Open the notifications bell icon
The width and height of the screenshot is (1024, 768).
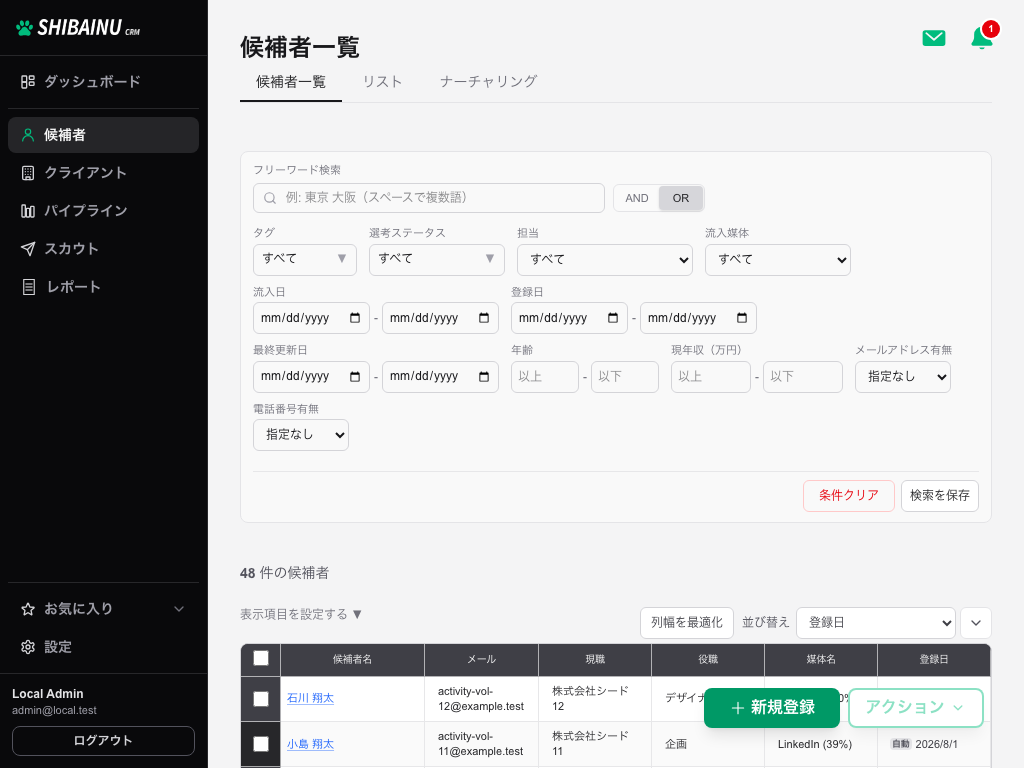[x=982, y=38]
